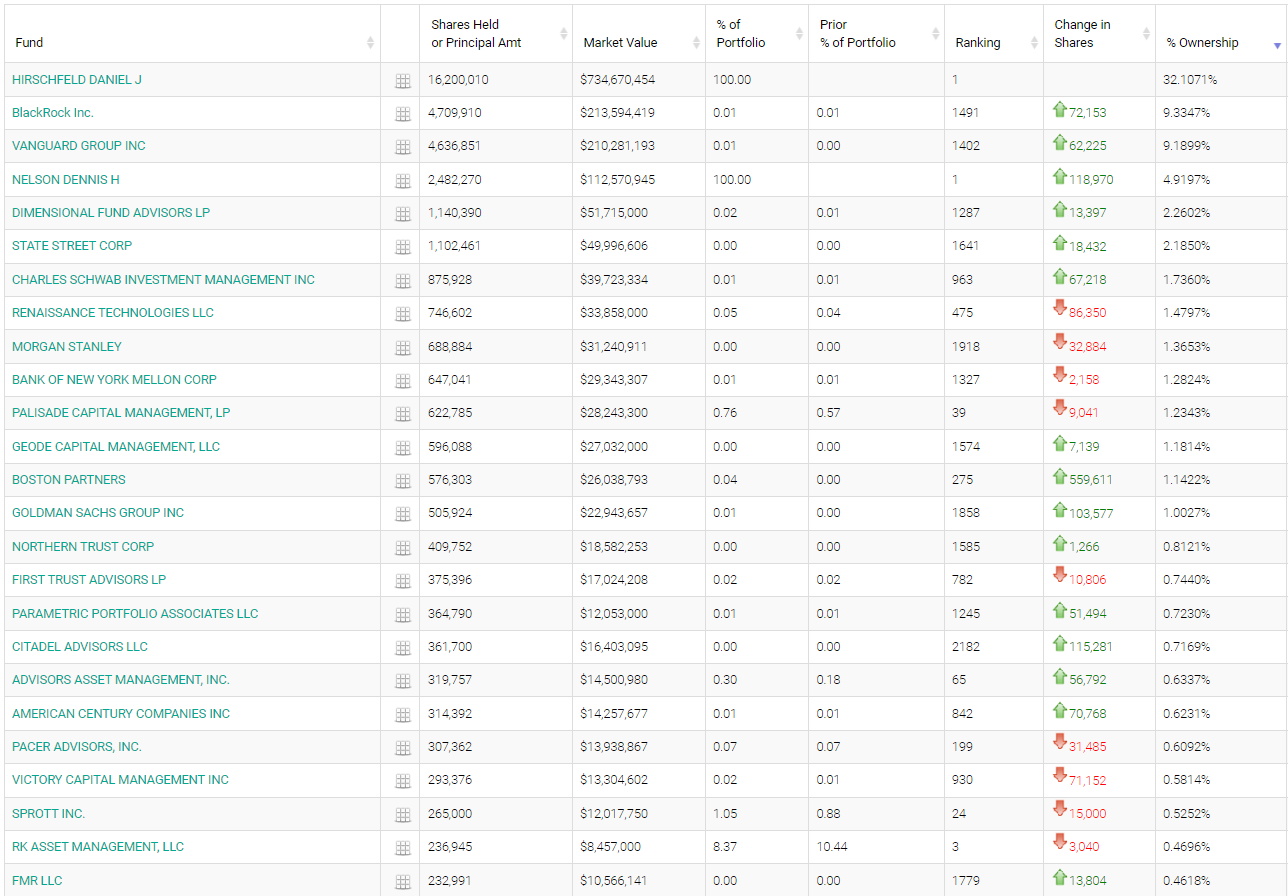1288x896 pixels.
Task: Open GOLDMAN SACHS GROUP INC link
Action: click(98, 512)
